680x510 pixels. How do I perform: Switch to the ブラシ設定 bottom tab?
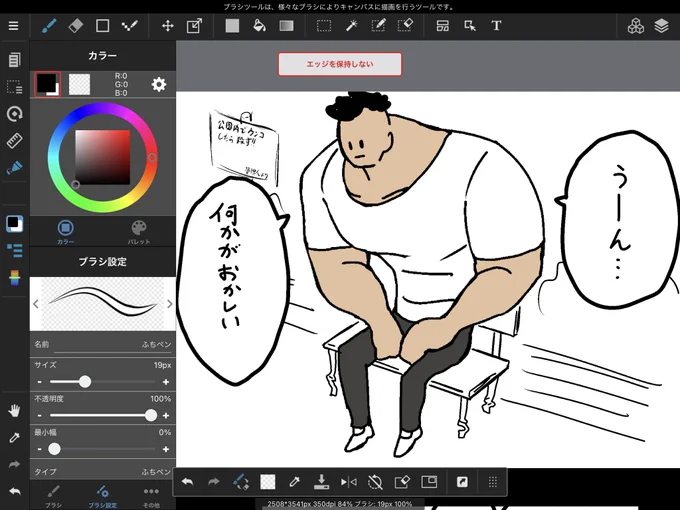tap(103, 496)
